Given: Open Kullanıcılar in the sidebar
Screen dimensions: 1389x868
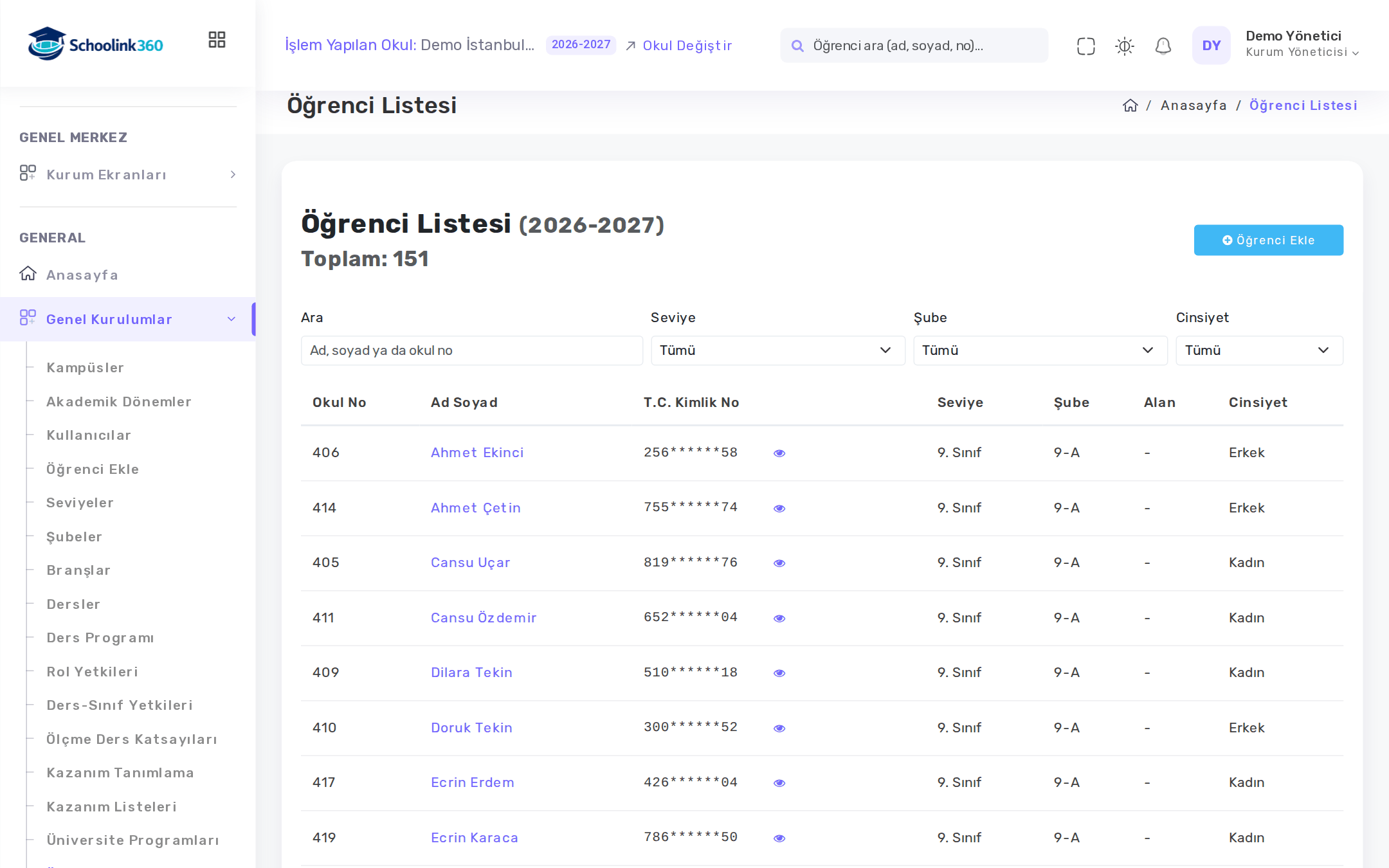Looking at the screenshot, I should (x=89, y=435).
